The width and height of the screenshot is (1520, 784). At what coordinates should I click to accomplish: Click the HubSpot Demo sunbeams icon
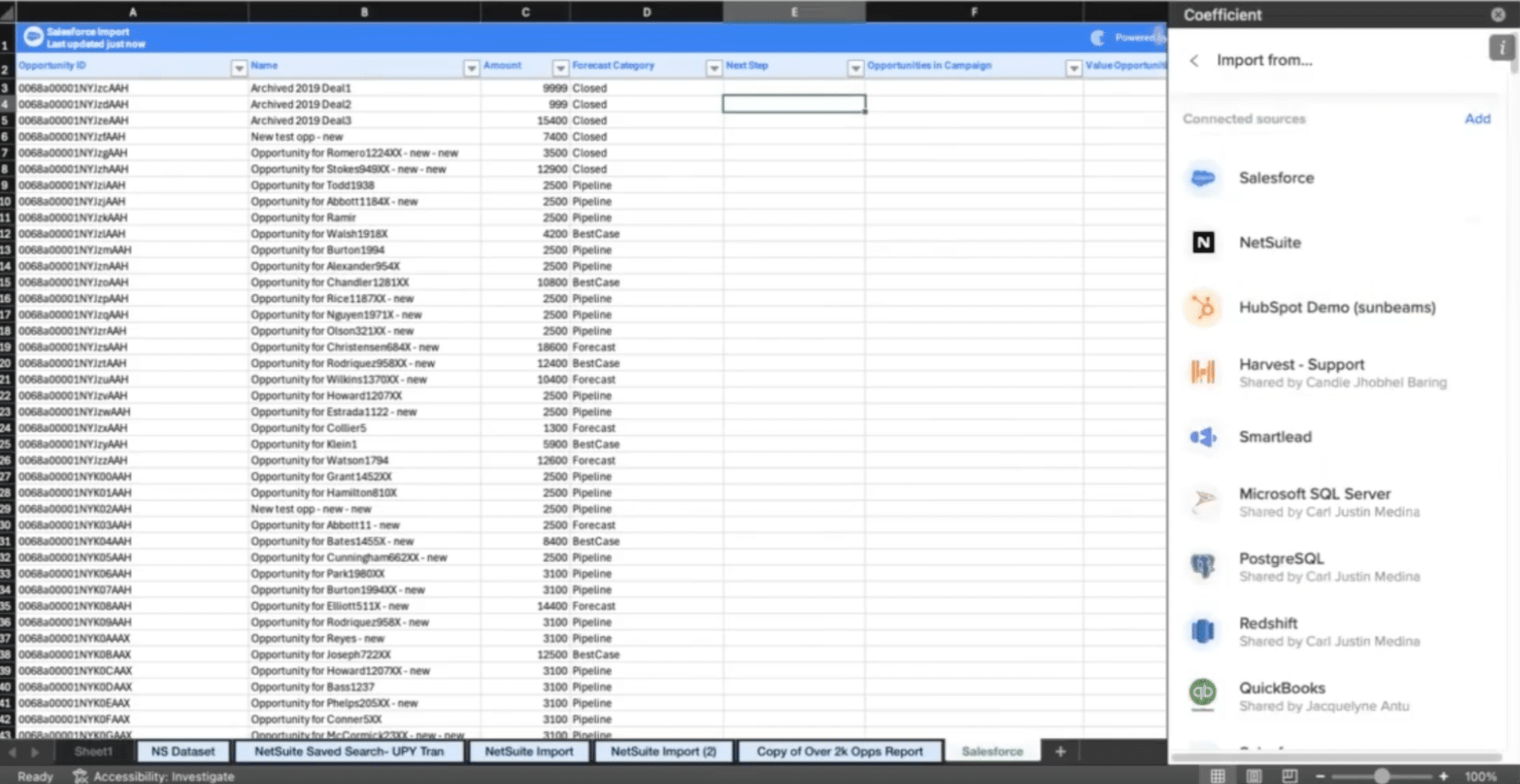(1203, 307)
